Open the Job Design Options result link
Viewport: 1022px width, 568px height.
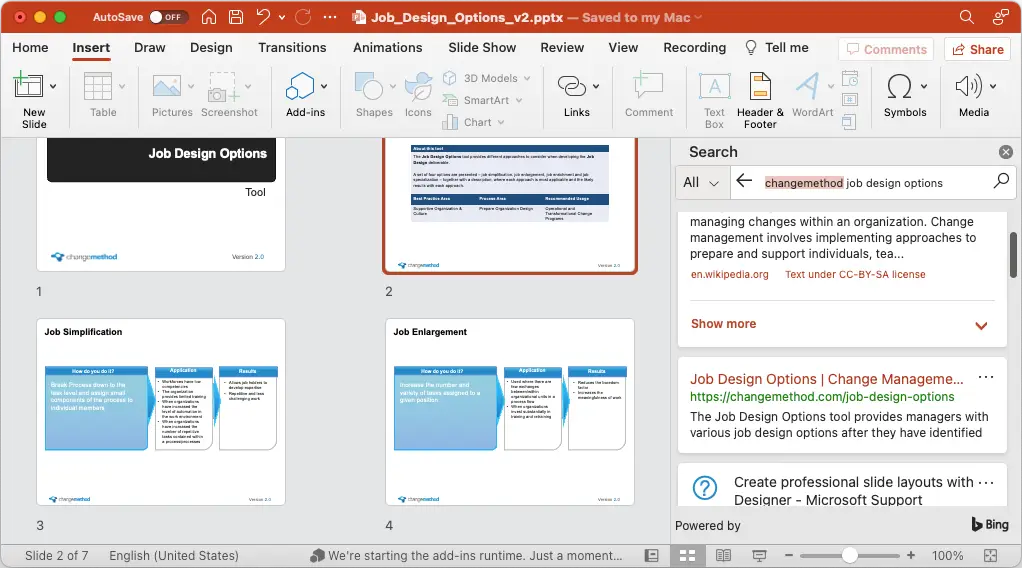click(x=826, y=379)
